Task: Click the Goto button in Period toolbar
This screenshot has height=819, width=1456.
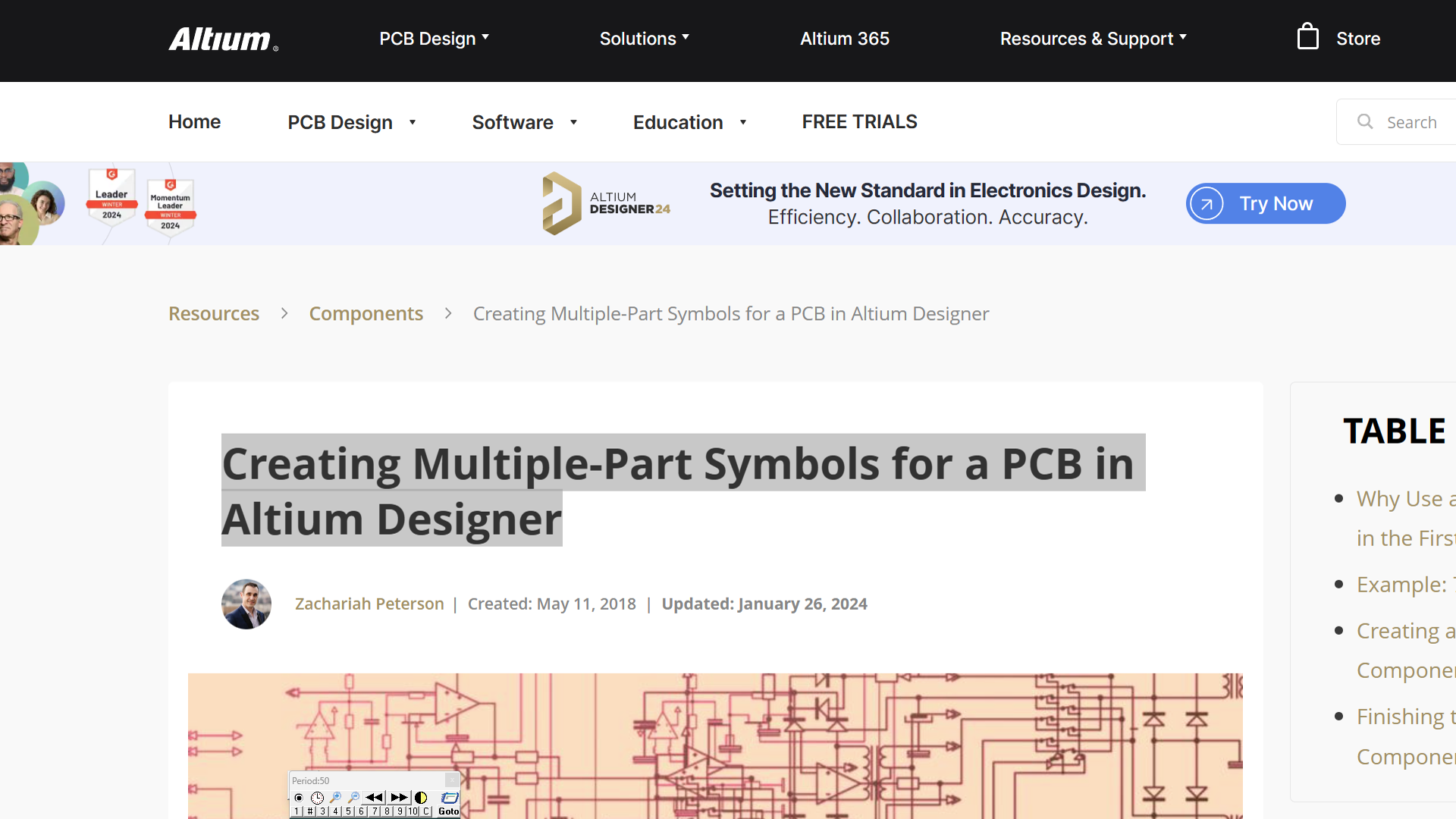Action: coord(449,811)
